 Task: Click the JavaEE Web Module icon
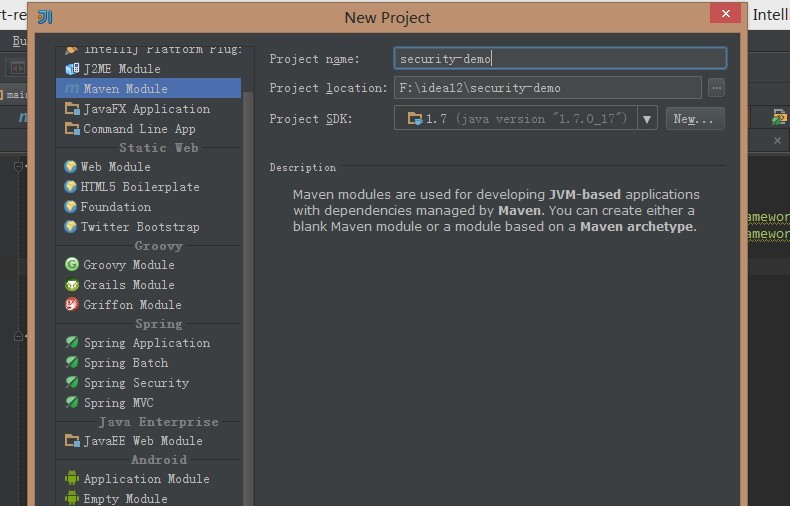click(72, 441)
